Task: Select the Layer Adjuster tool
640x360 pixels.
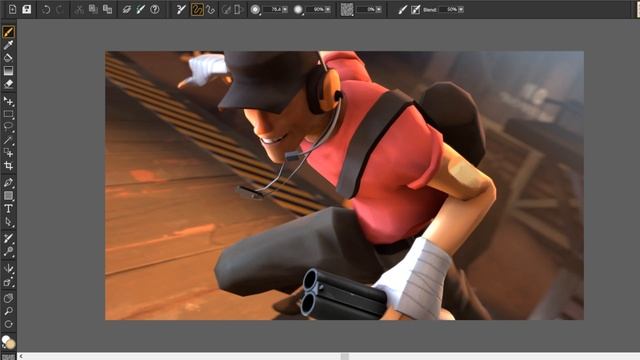Action: click(8, 101)
